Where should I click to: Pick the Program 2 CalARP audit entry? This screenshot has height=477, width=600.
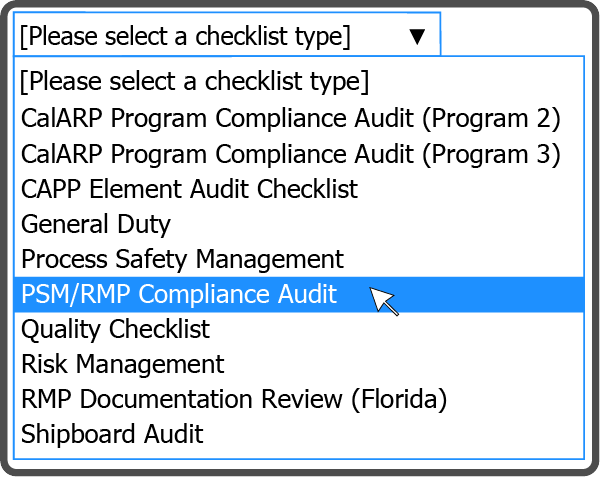point(290,117)
